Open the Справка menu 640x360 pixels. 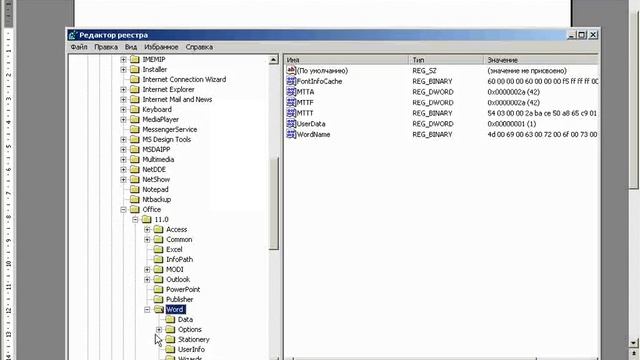199,47
